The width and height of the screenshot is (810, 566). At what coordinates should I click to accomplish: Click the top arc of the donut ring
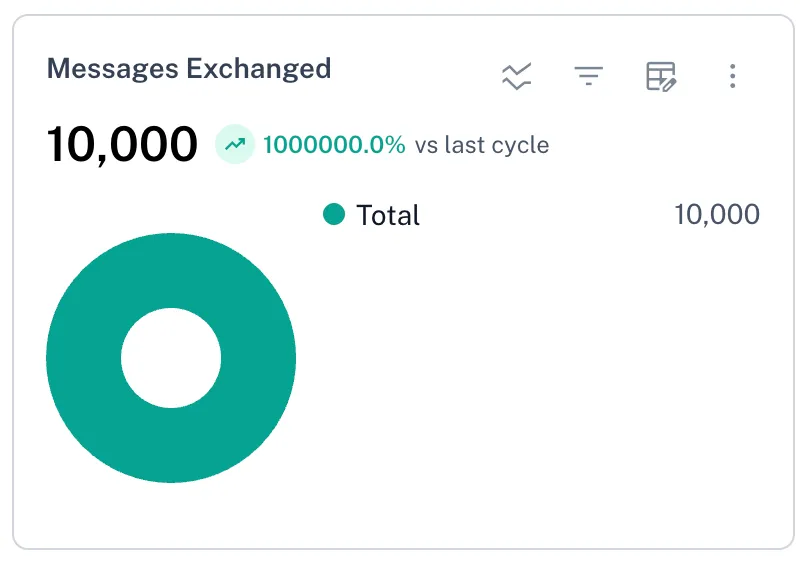171,271
